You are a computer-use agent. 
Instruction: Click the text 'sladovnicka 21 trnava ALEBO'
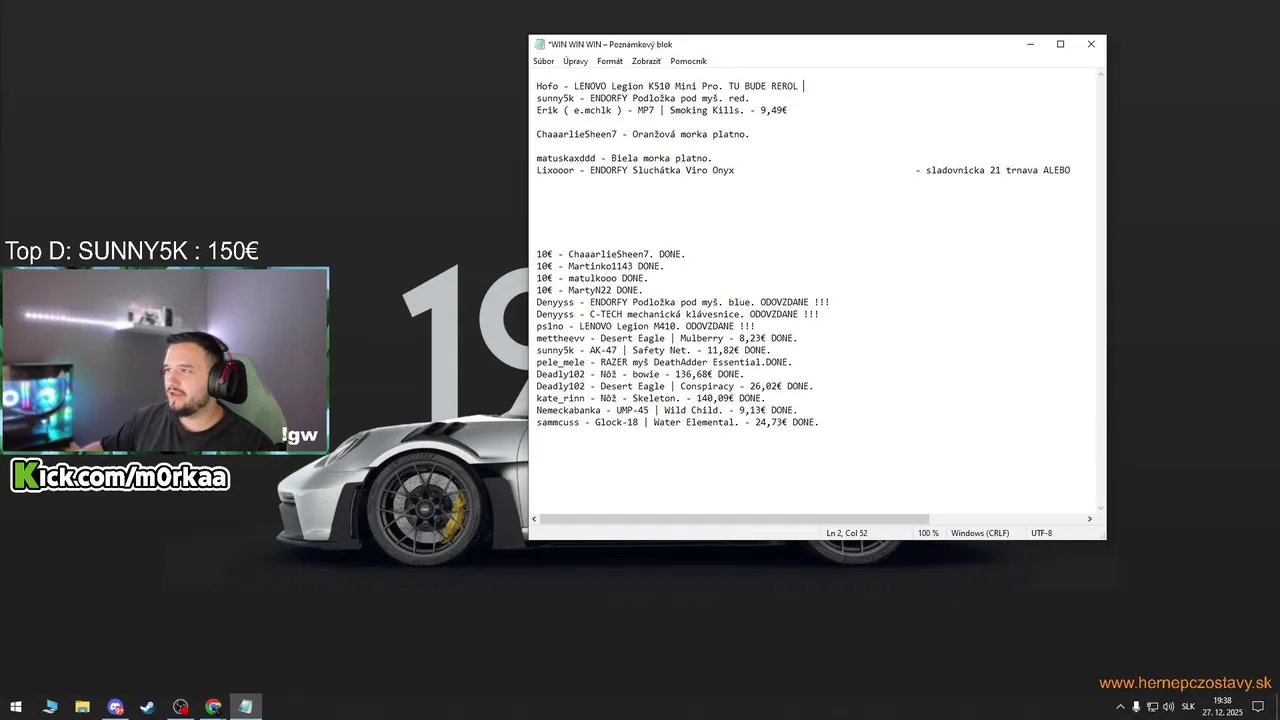tap(998, 170)
